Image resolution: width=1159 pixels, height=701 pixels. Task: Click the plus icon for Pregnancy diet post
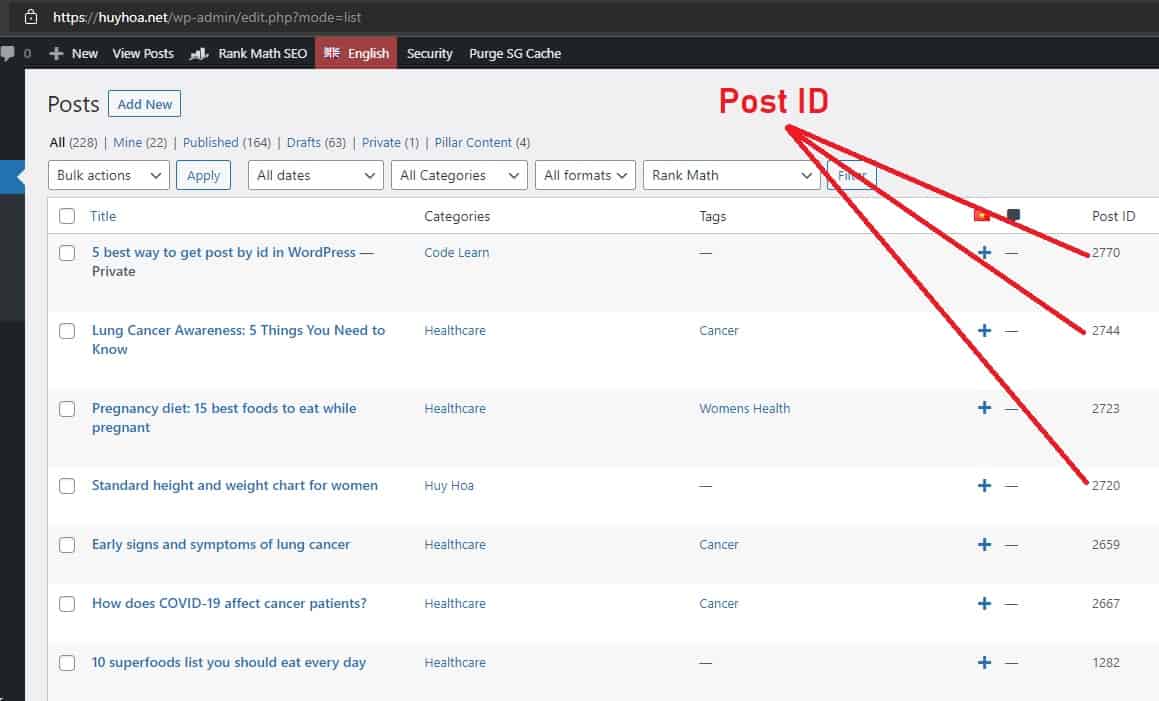pos(984,408)
